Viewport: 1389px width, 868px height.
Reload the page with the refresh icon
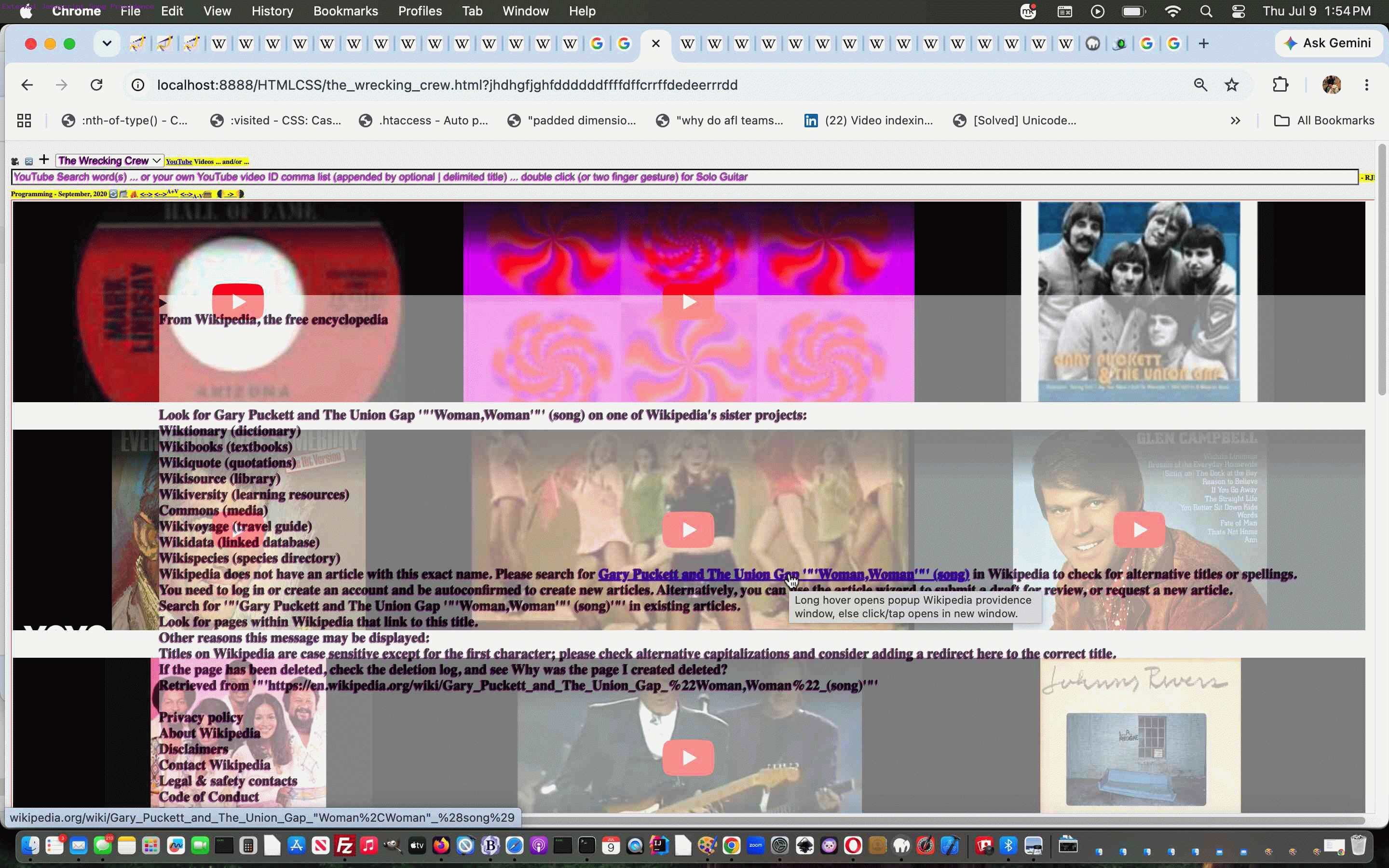(96, 85)
